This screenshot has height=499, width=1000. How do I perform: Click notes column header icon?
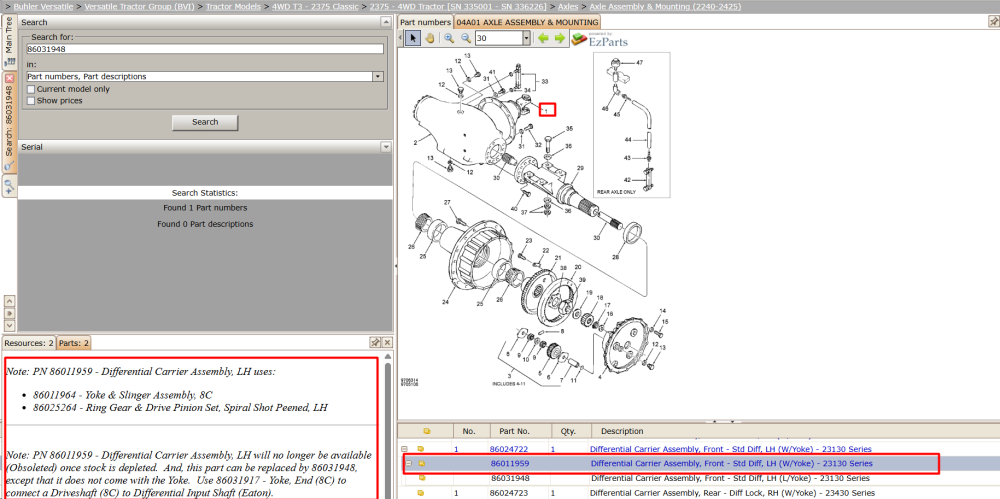click(427, 431)
